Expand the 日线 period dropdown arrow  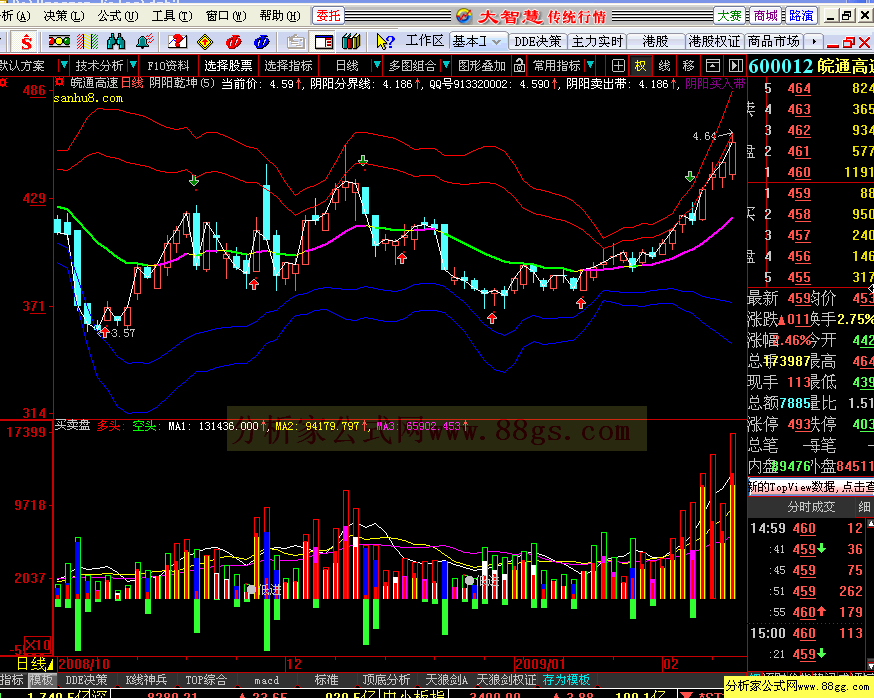coord(376,65)
